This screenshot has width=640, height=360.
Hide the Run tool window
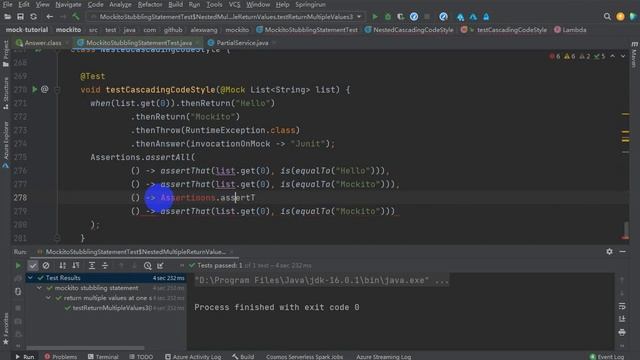(622, 251)
